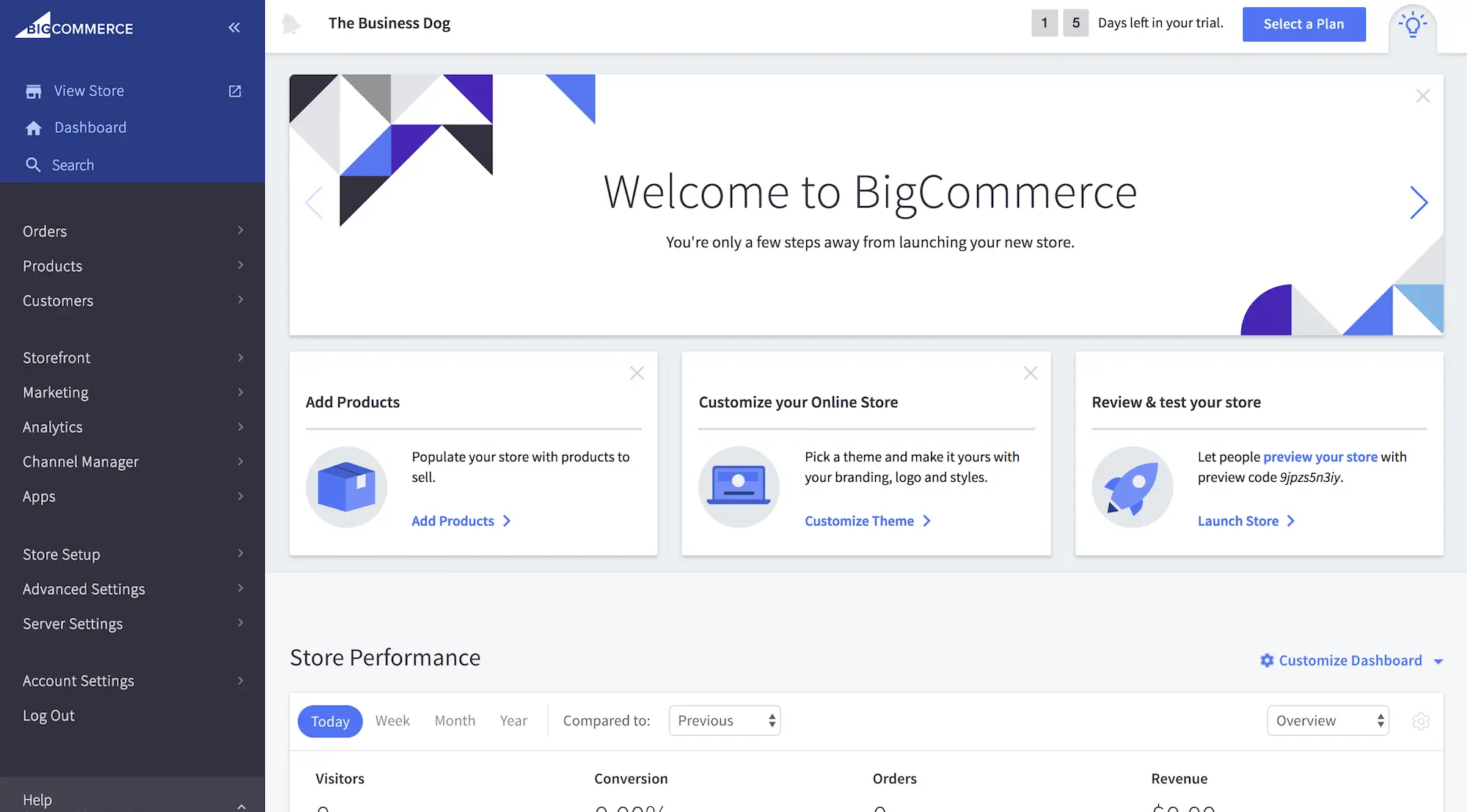1467x812 pixels.
Task: Click the notification bell icon near store name
Action: pyautogui.click(x=291, y=23)
